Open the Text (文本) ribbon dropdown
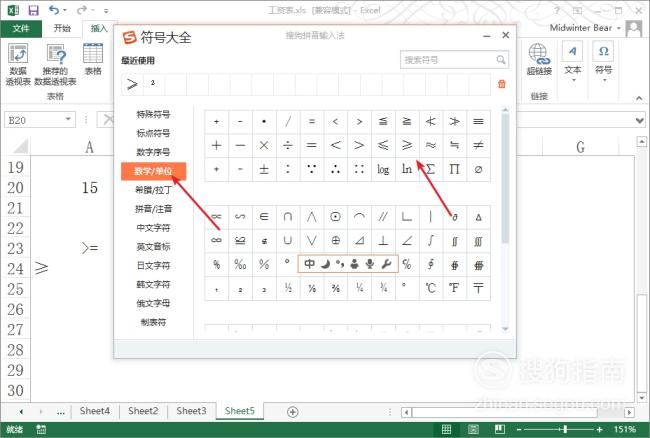The width and height of the screenshot is (650, 438). point(572,61)
